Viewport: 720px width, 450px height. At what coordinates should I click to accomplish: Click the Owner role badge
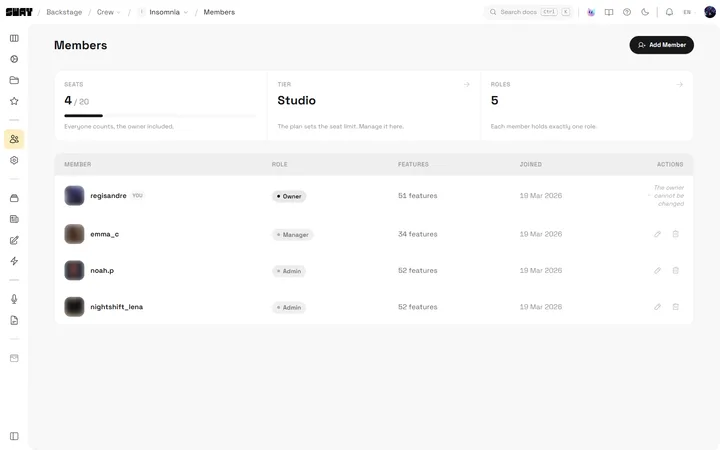(289, 196)
